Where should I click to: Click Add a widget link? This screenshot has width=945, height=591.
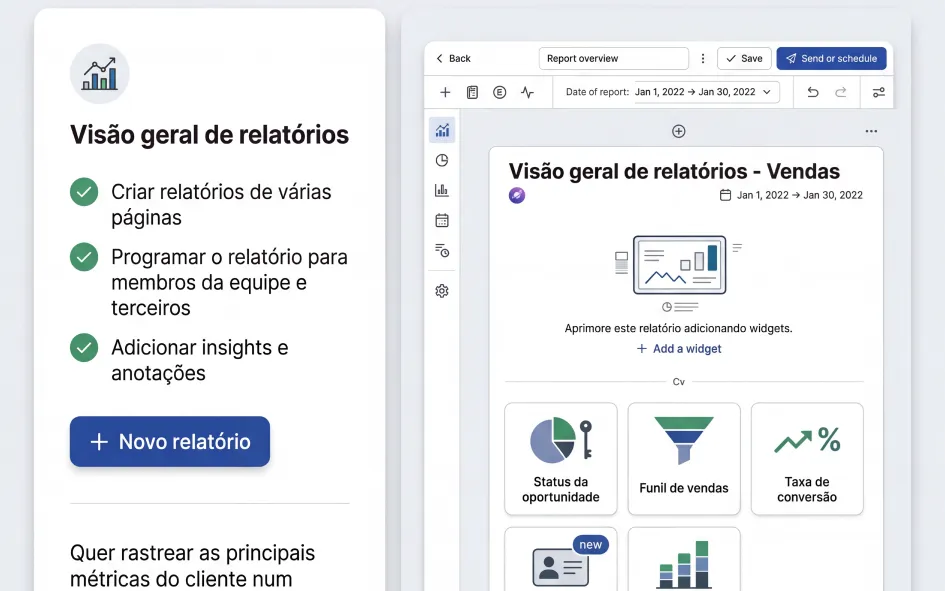(679, 349)
